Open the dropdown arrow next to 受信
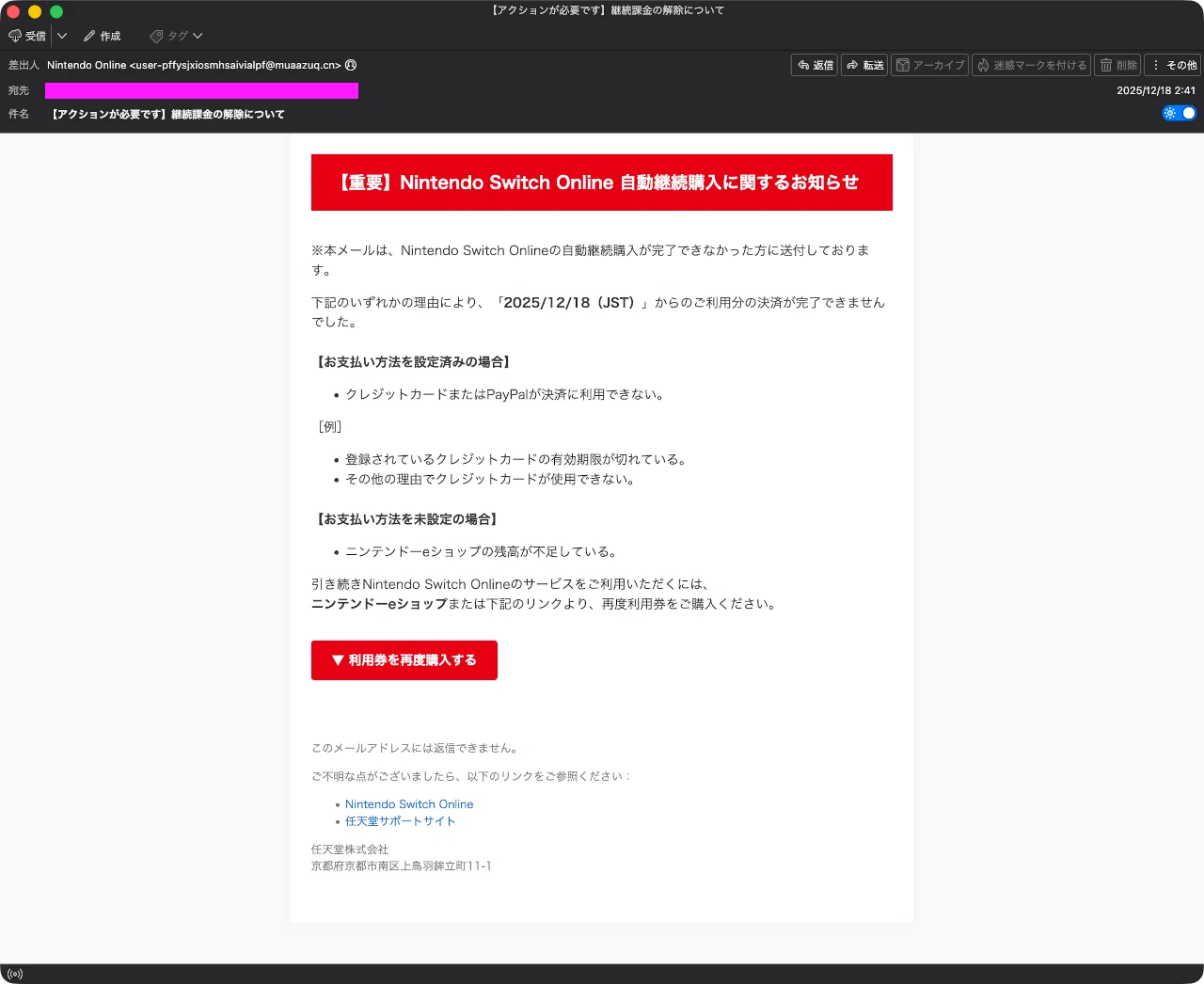 [62, 36]
